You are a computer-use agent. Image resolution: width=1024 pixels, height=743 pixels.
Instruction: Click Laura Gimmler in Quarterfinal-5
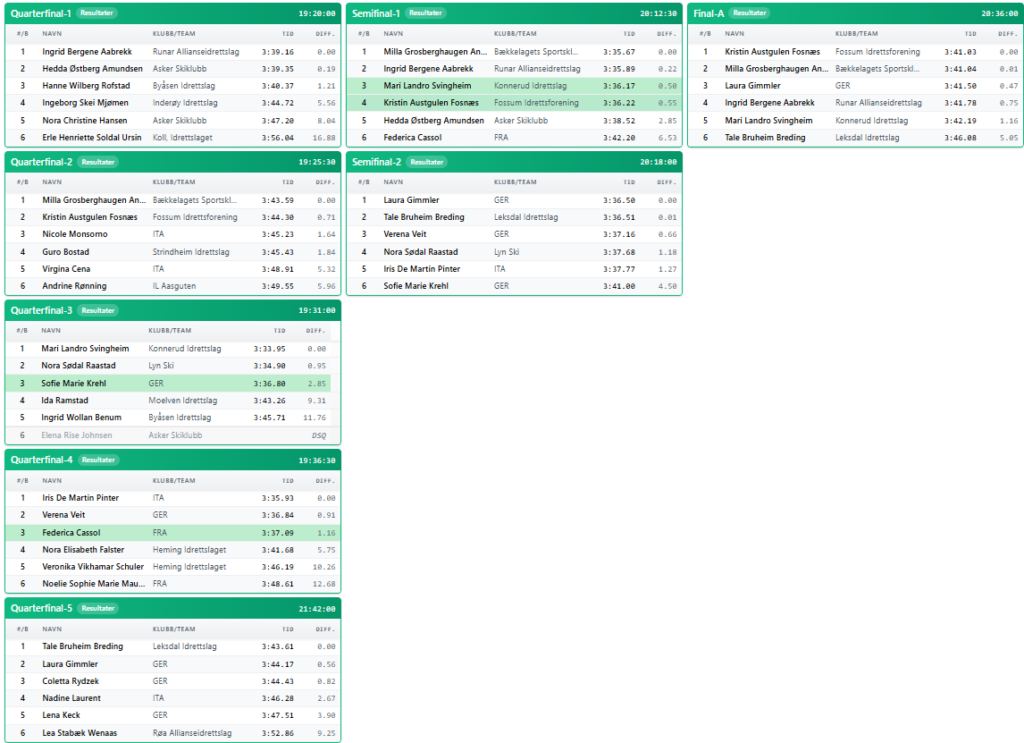coord(70,664)
